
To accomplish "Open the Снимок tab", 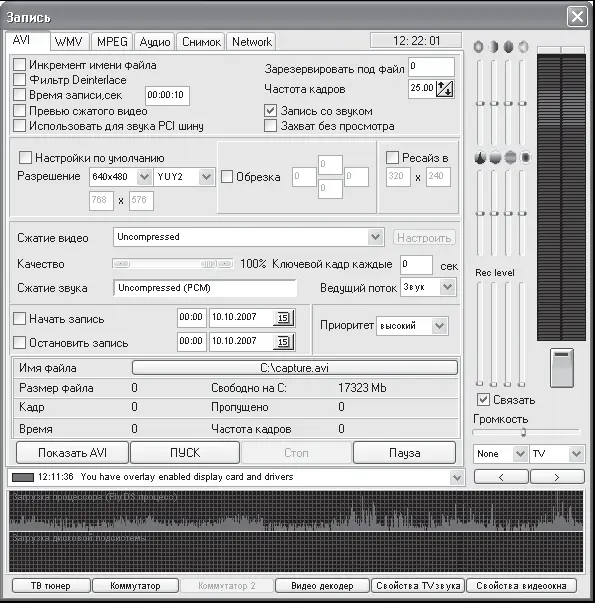I will click(201, 42).
